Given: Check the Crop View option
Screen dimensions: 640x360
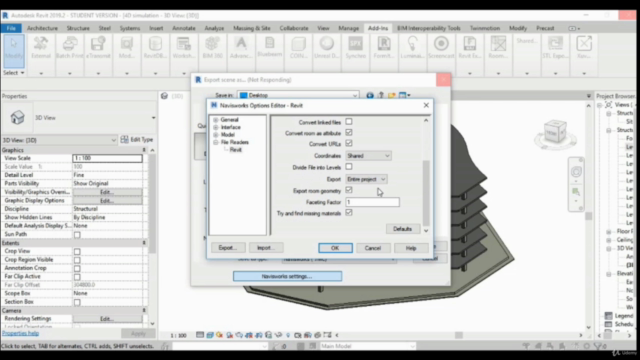Looking at the screenshot, I should click(77, 251).
